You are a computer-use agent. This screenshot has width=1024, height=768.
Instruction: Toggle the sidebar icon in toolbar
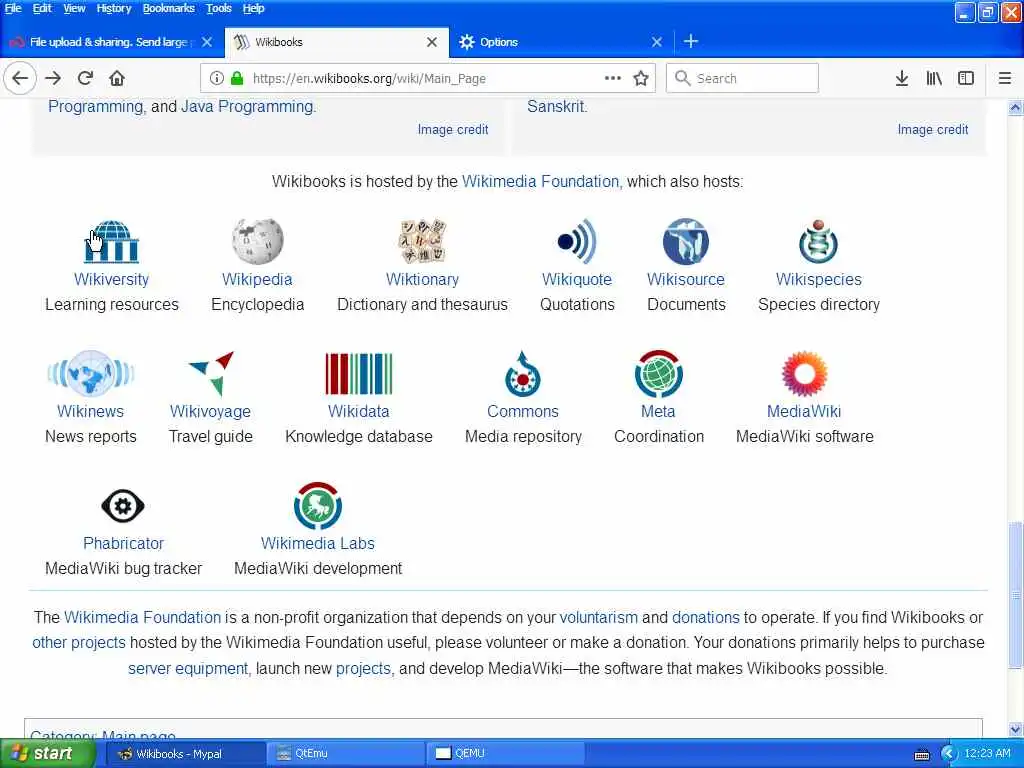(x=966, y=78)
